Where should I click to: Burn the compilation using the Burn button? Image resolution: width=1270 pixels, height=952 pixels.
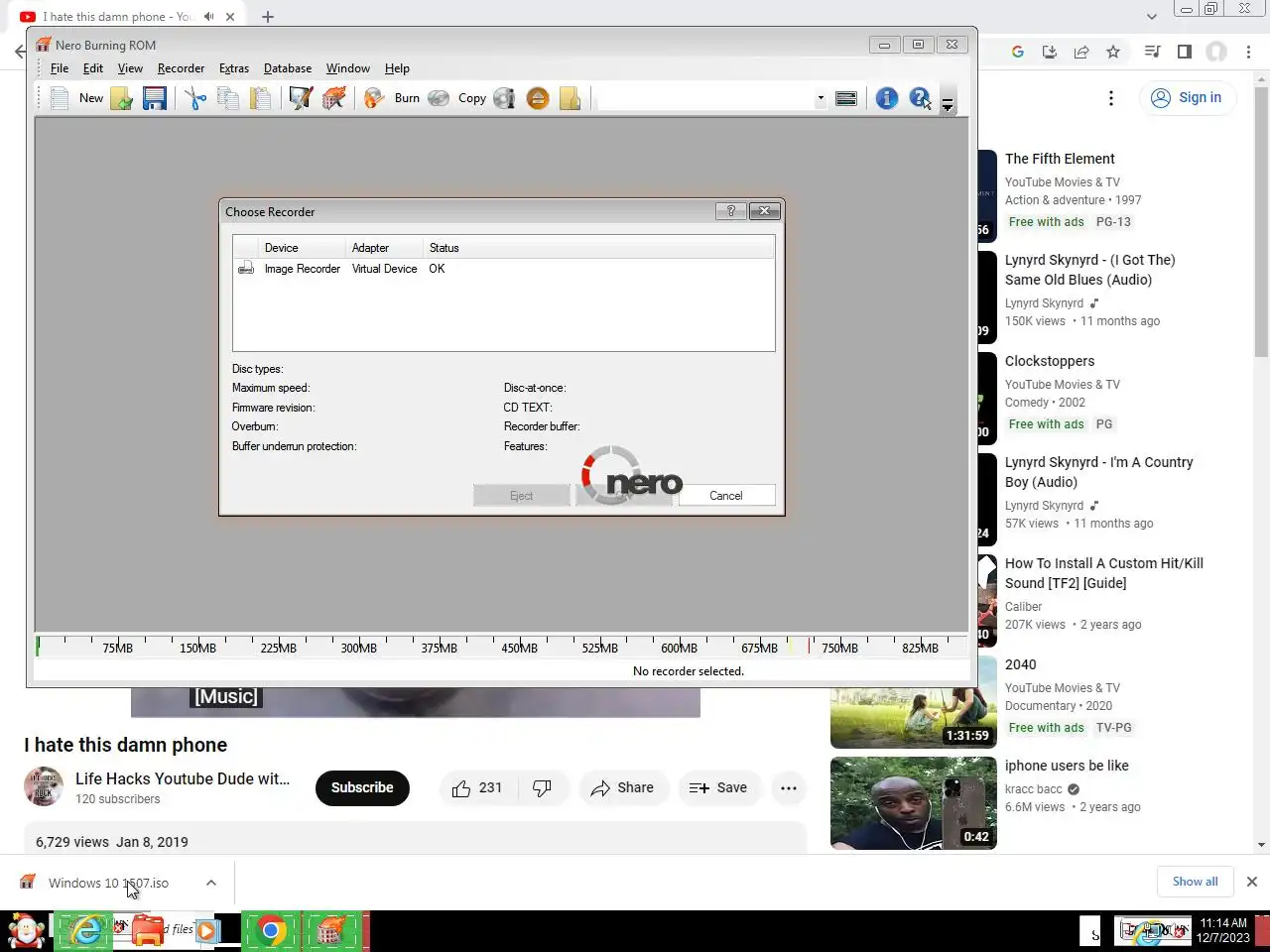coord(392,98)
